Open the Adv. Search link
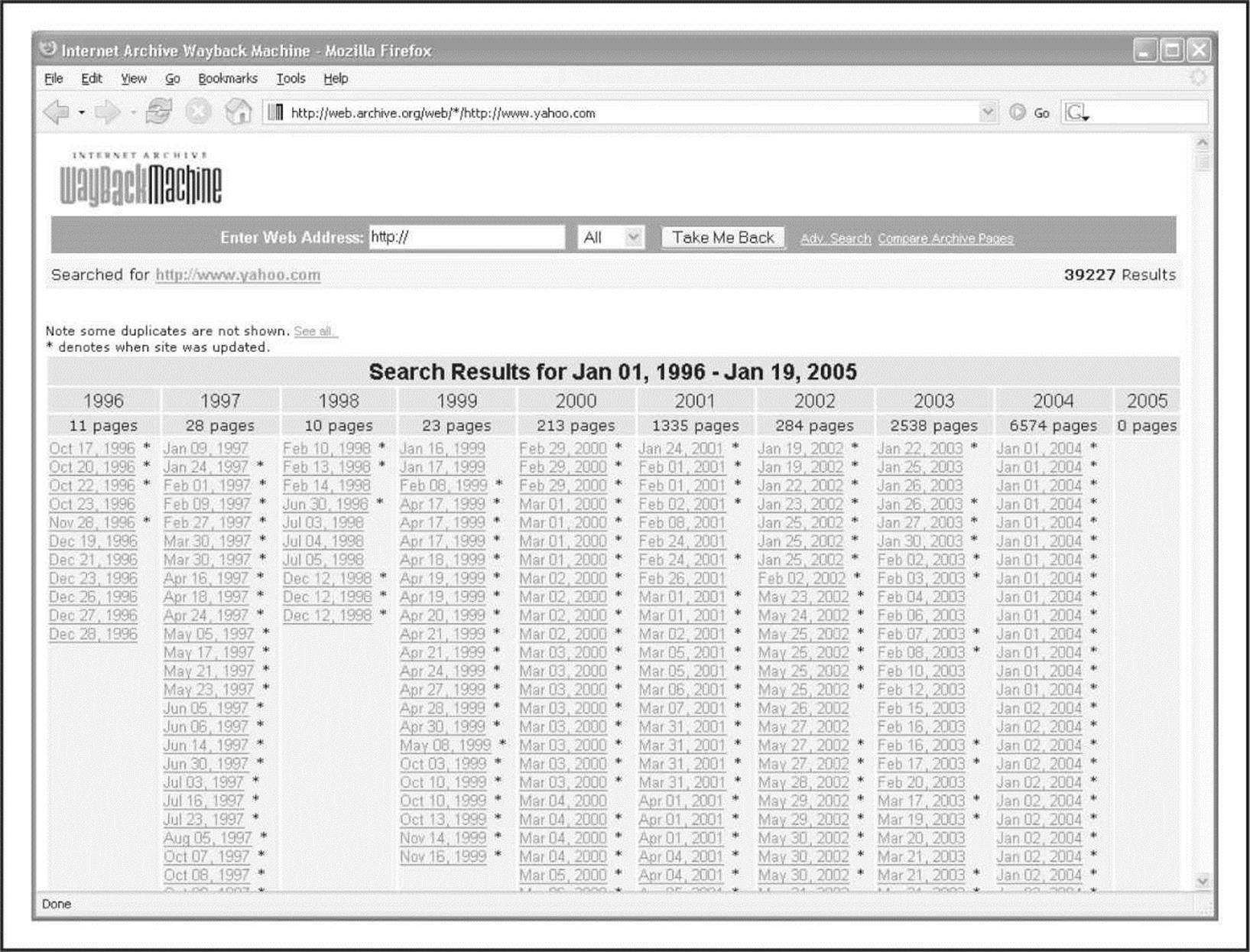1250x952 pixels. pos(836,239)
